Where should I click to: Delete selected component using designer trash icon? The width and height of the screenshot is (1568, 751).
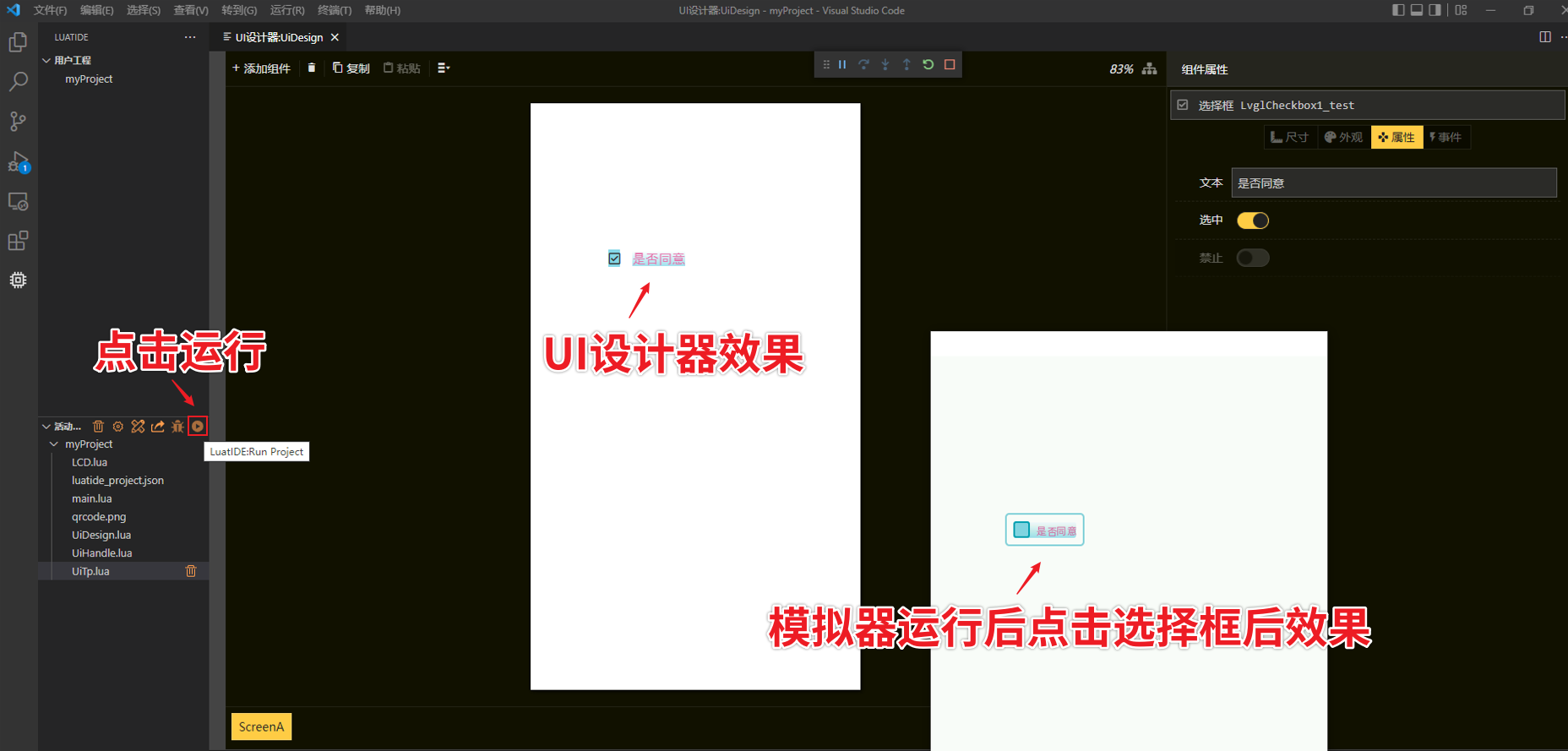point(312,68)
